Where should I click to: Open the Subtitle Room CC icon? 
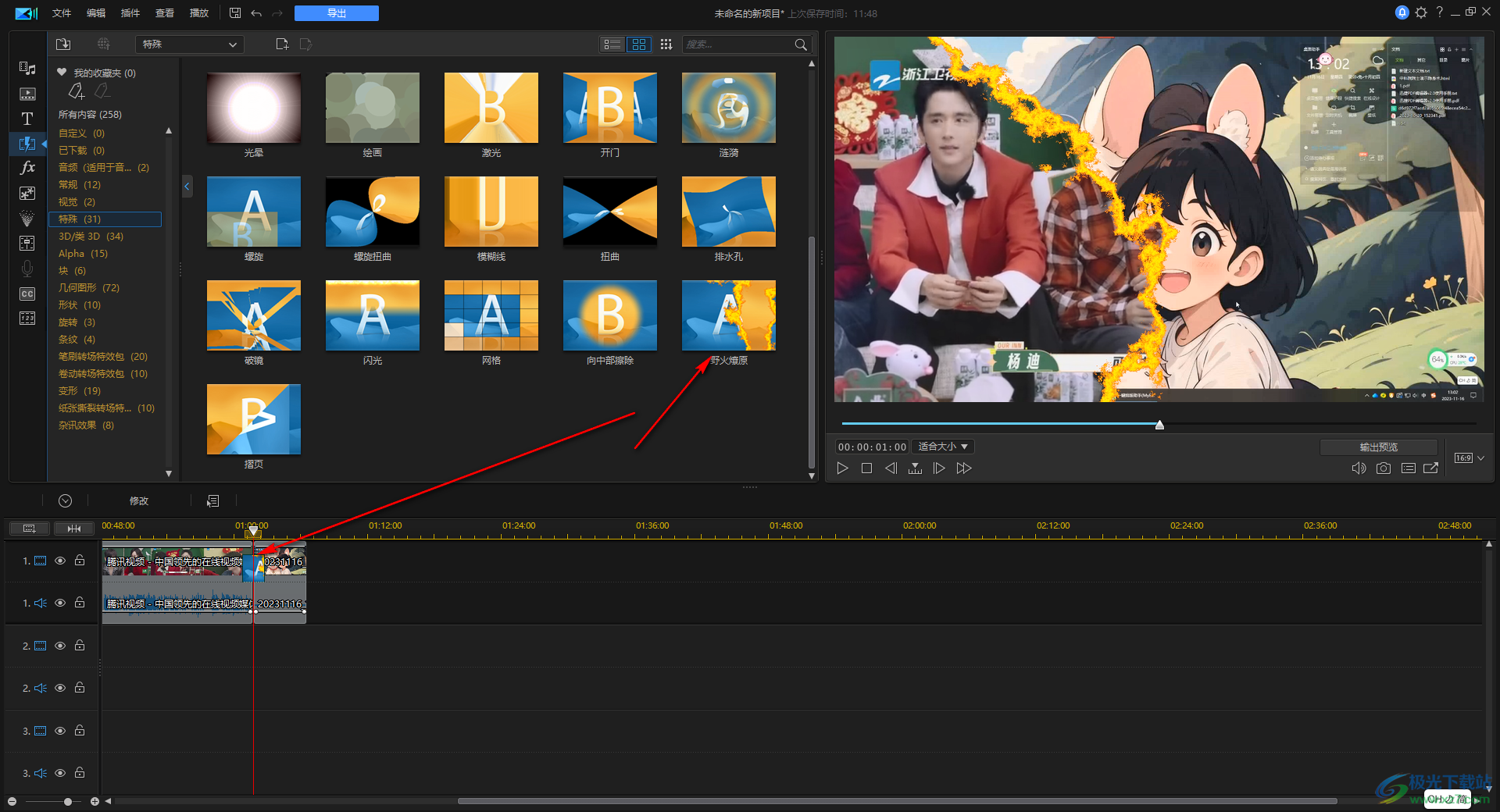coord(27,294)
